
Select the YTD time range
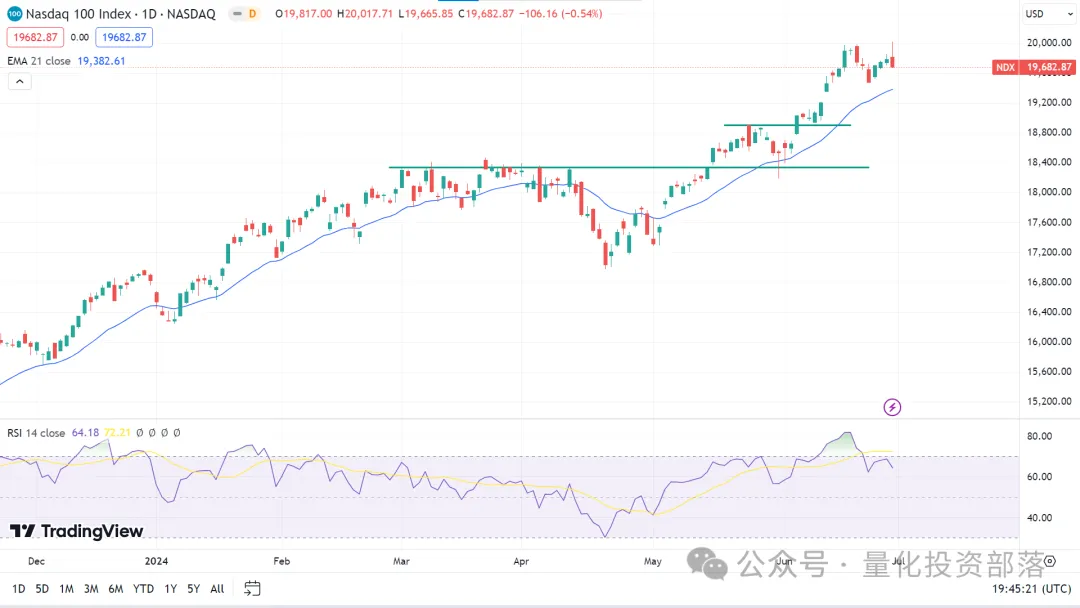(142, 589)
